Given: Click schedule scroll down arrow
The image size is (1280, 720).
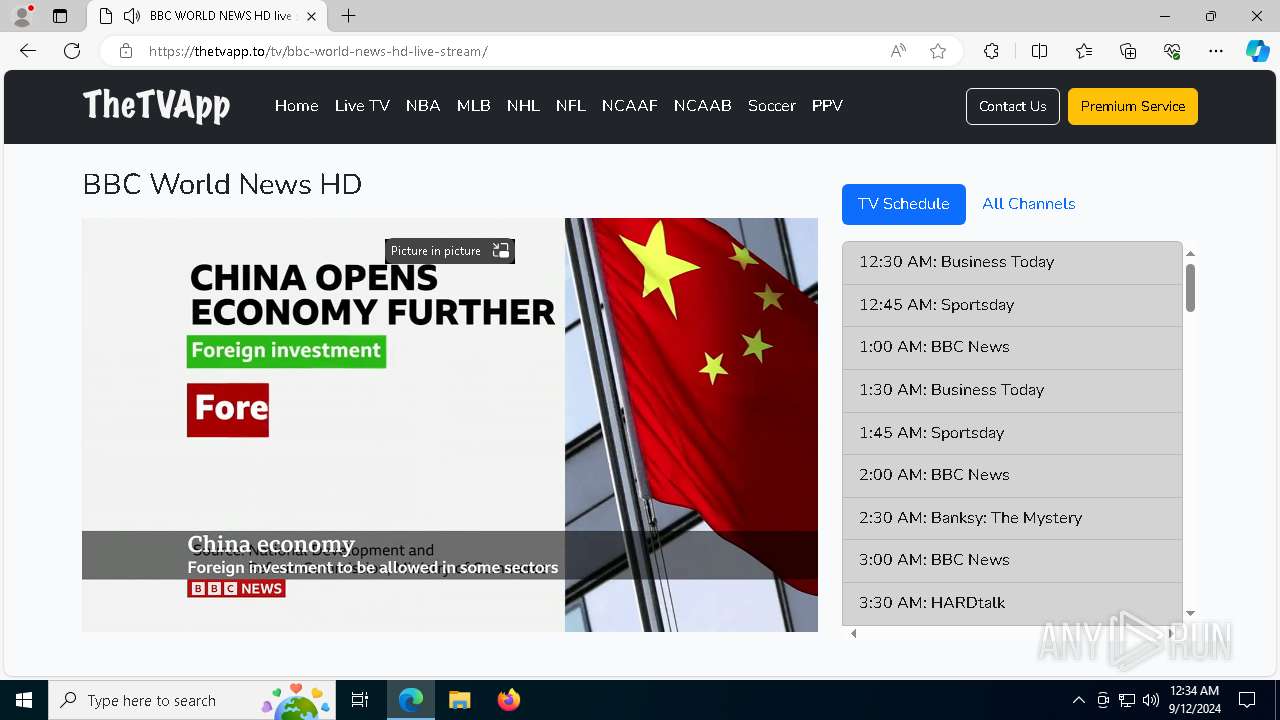Looking at the screenshot, I should pyautogui.click(x=1190, y=613).
